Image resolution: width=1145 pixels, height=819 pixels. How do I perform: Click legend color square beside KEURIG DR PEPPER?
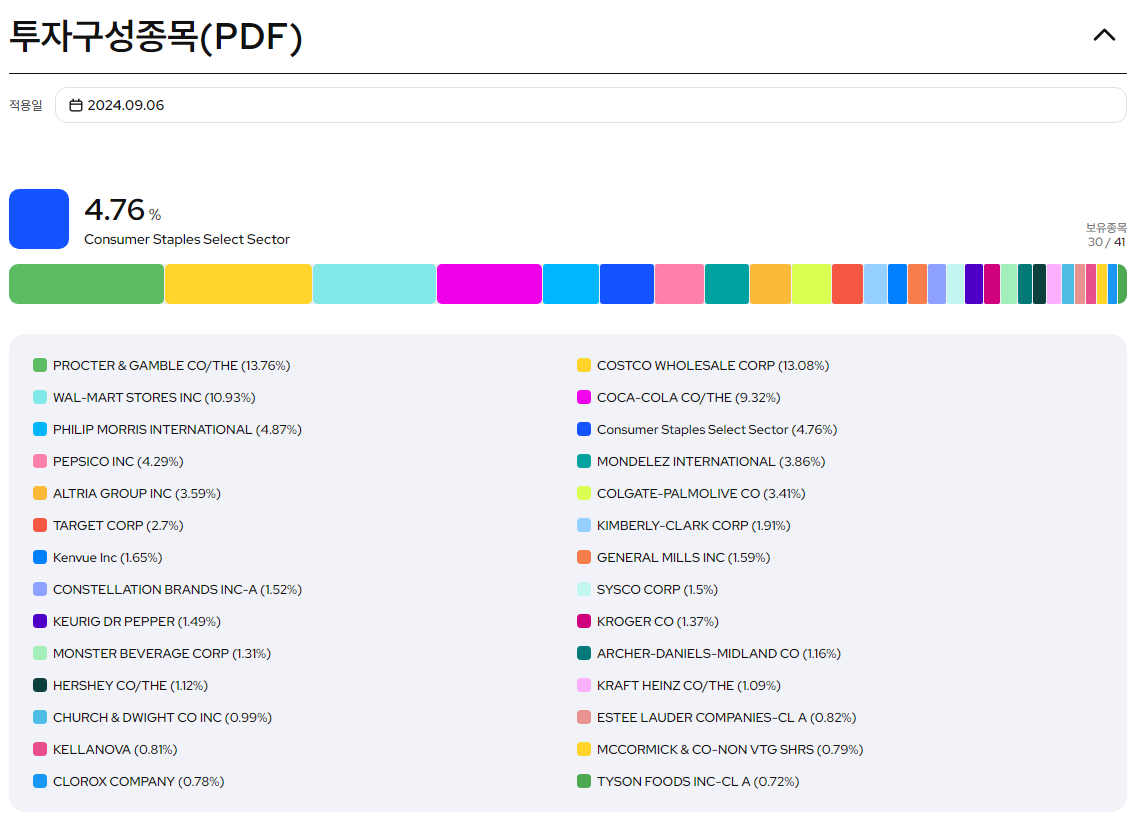40,621
